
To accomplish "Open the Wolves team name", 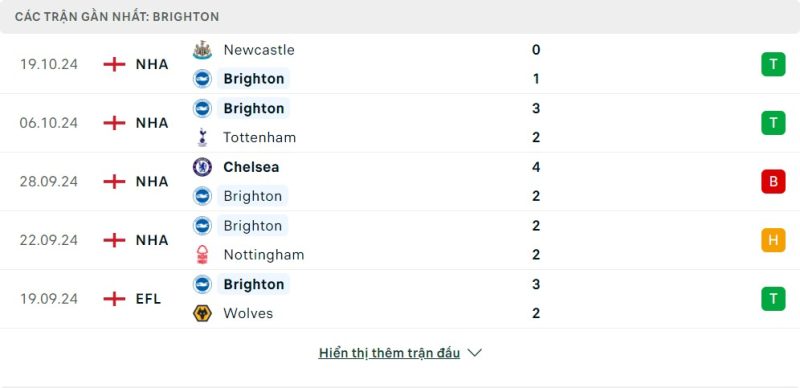I will [x=248, y=313].
